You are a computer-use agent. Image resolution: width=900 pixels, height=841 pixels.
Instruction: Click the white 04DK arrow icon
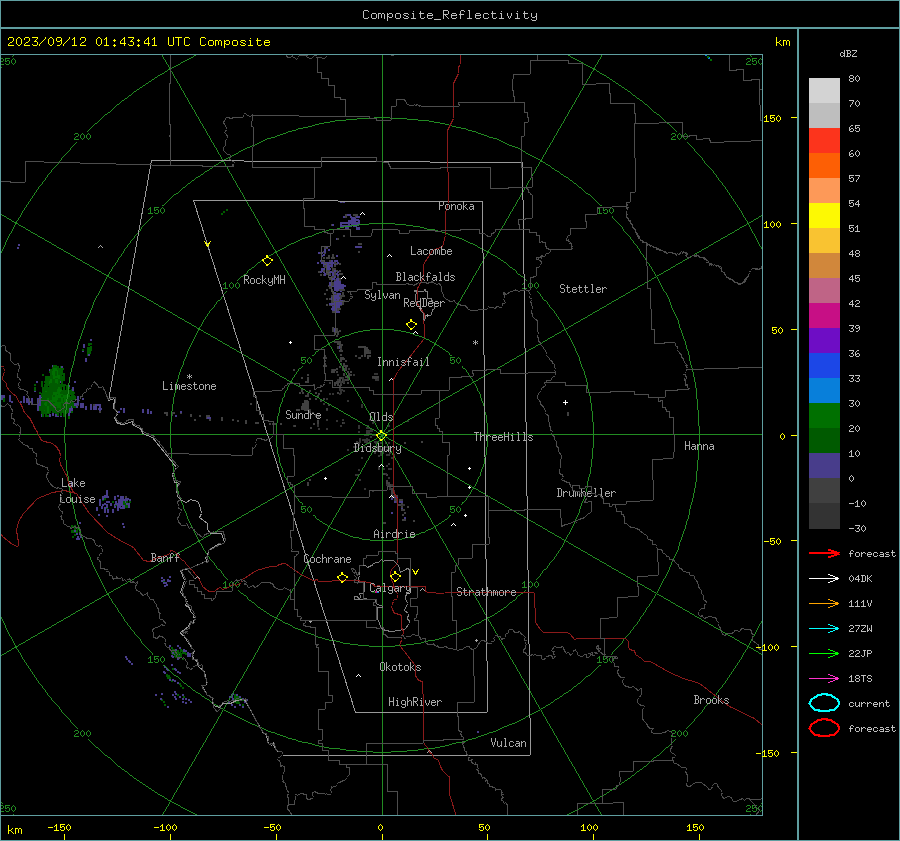coord(824,578)
